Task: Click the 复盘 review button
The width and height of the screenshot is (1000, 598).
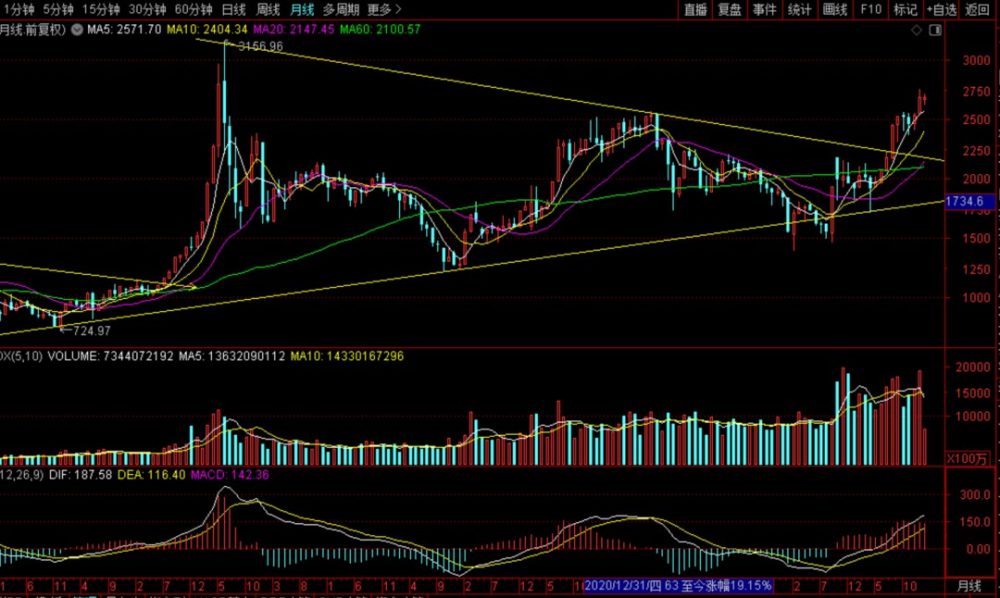Action: pos(730,9)
